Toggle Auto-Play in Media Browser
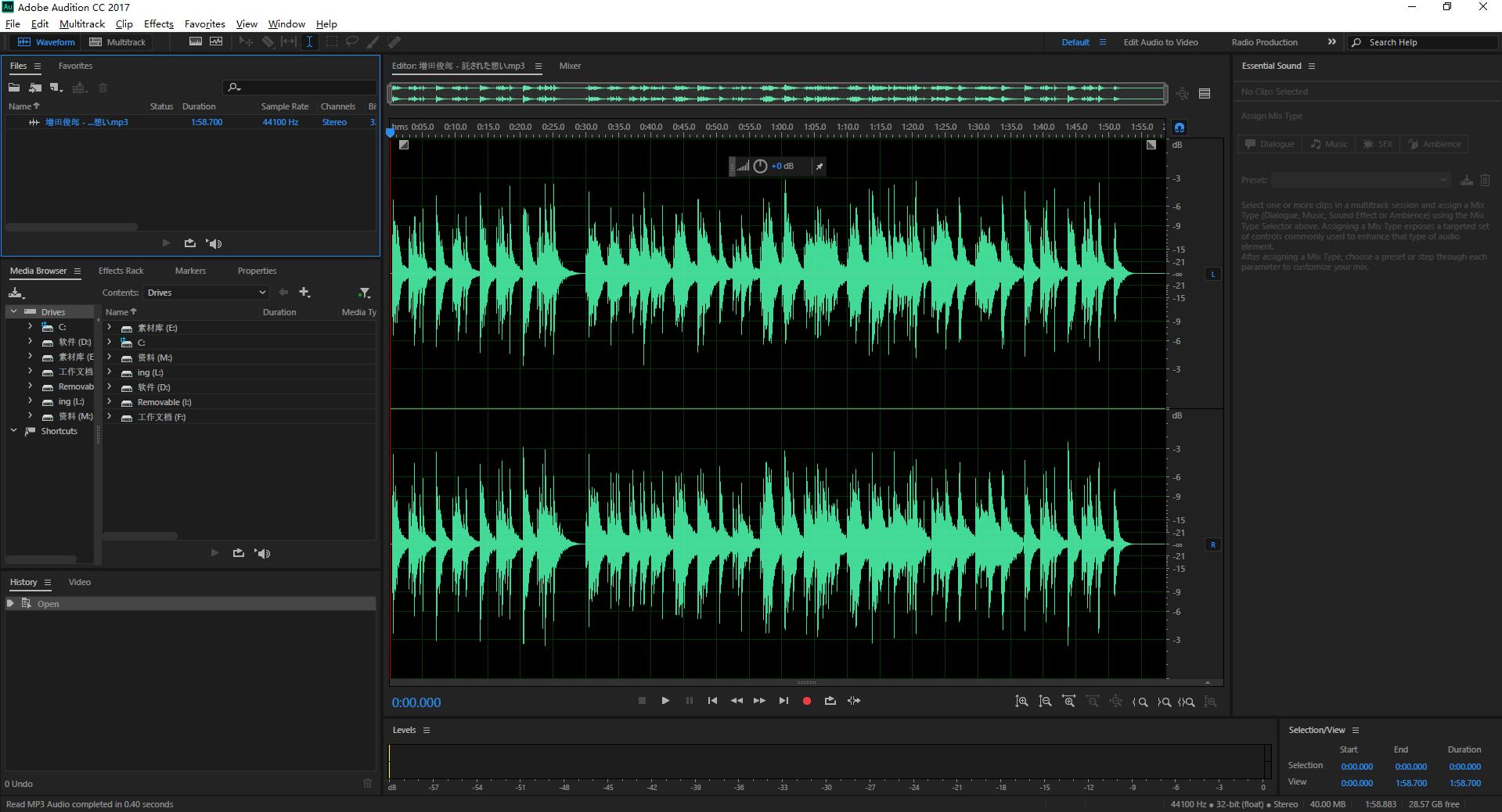1502x812 pixels. click(262, 553)
